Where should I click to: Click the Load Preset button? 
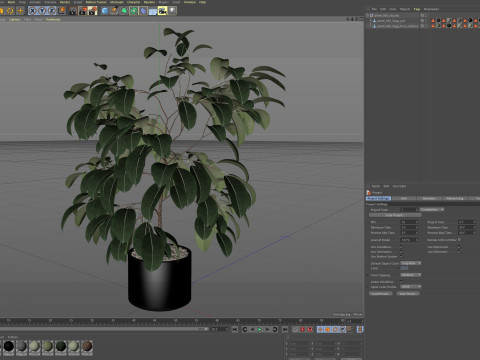[381, 293]
